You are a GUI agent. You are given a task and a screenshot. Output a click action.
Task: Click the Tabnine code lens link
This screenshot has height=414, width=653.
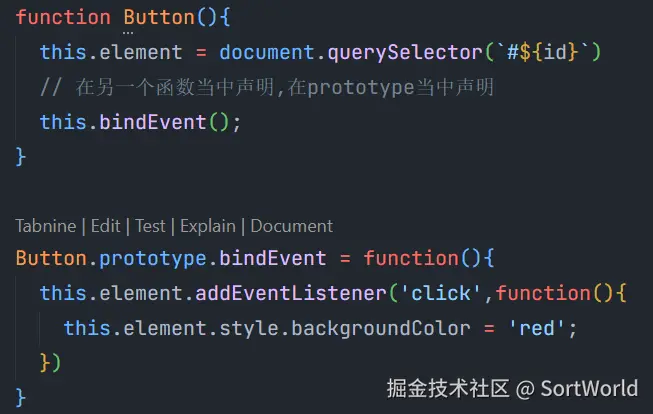pos(45,226)
